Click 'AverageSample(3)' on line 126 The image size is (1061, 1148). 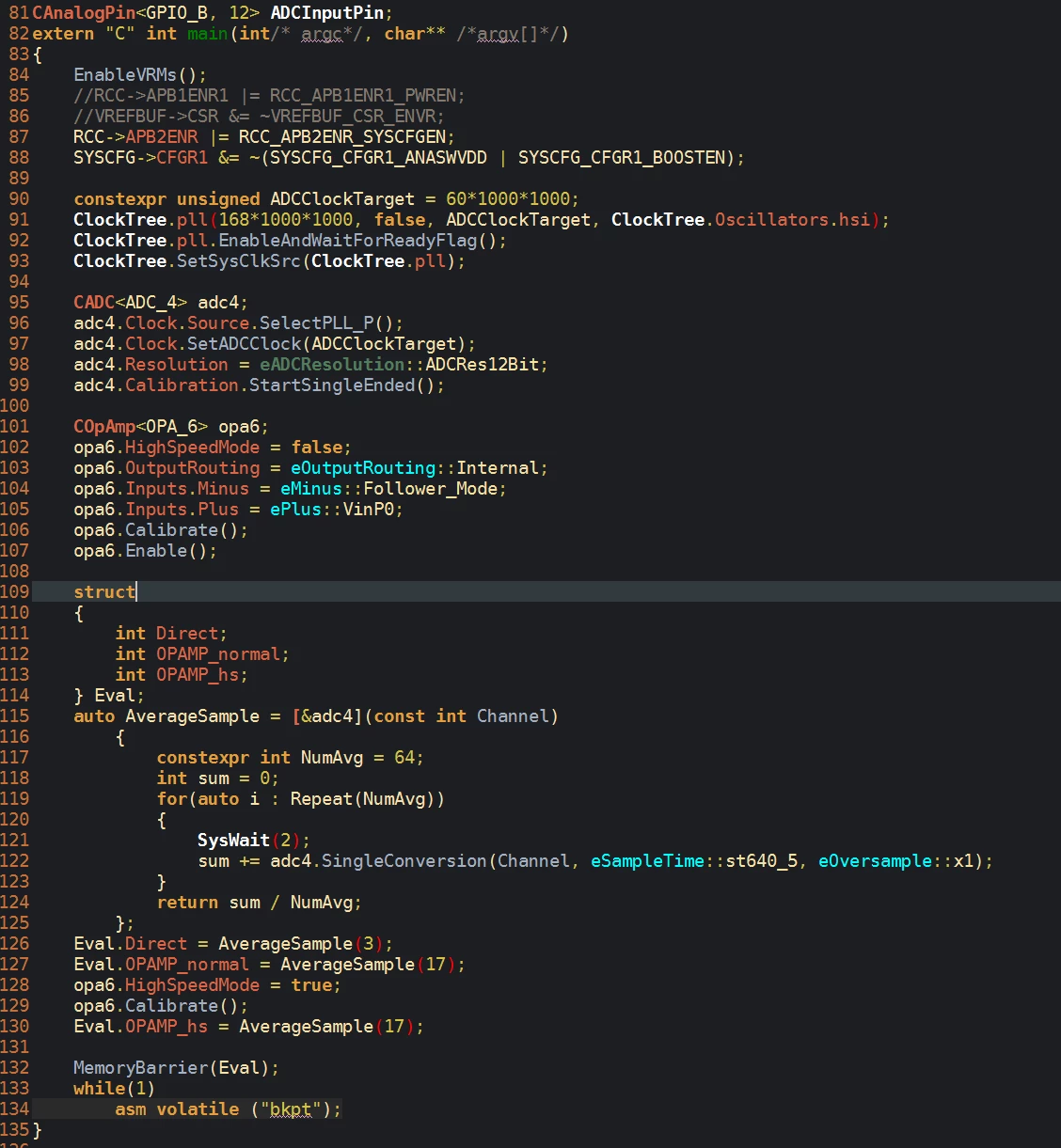coord(301,943)
